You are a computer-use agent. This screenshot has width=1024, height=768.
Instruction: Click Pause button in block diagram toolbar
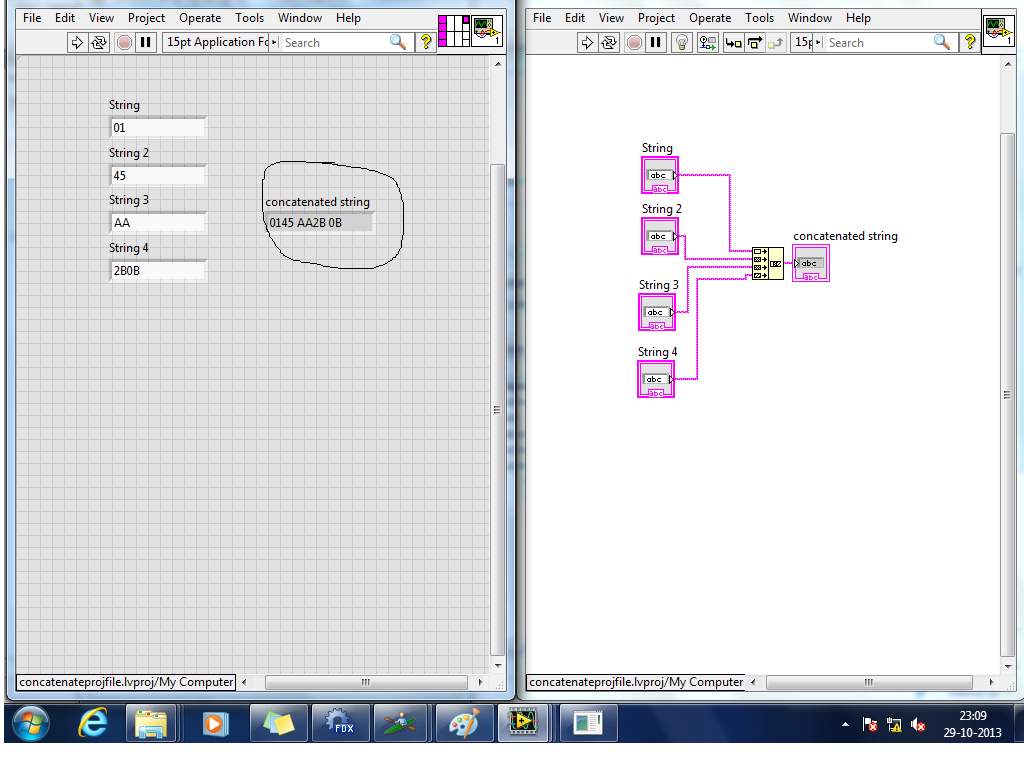[x=655, y=42]
